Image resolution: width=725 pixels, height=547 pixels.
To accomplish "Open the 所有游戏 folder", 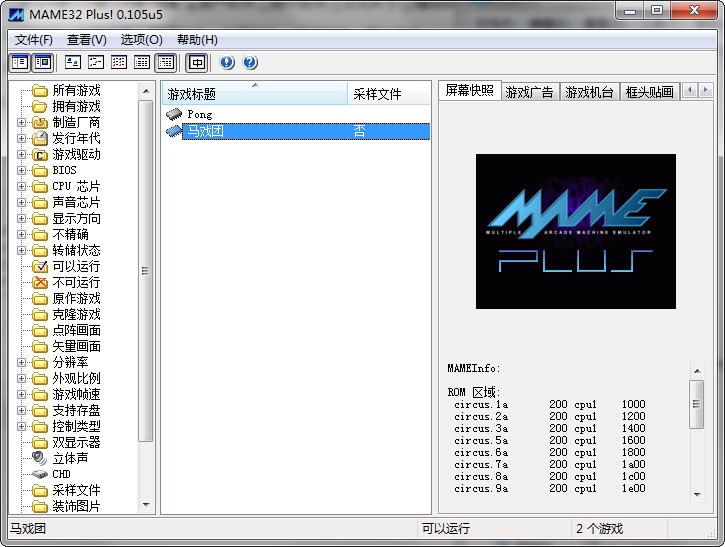I will tap(76, 90).
